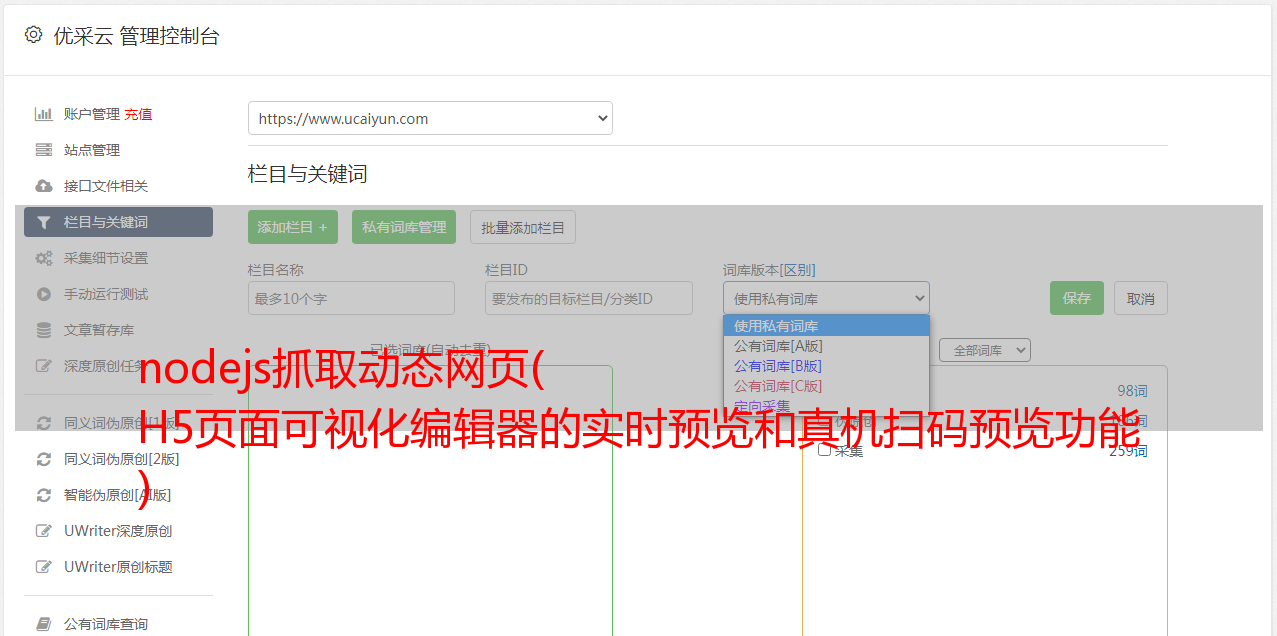Image resolution: width=1277 pixels, height=636 pixels.
Task: Open the 词库版本 select box
Action: 826,298
